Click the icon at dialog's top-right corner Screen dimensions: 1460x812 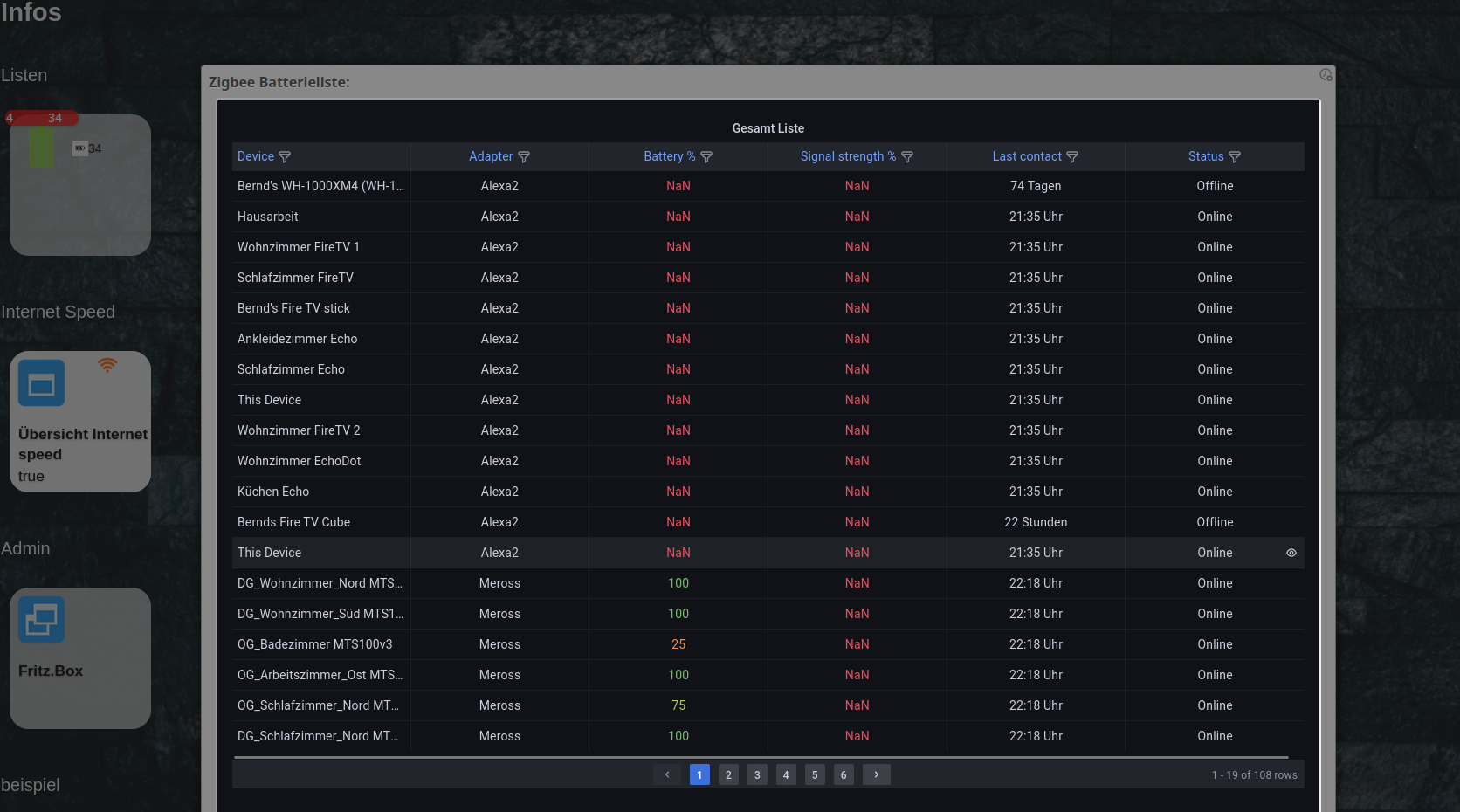pyautogui.click(x=1326, y=75)
